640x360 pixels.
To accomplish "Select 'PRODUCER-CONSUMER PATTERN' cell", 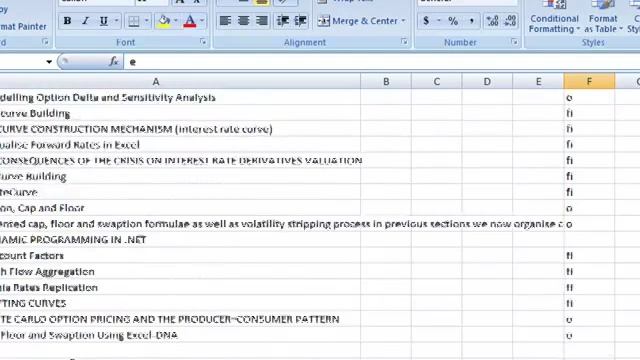I will (180, 319).
